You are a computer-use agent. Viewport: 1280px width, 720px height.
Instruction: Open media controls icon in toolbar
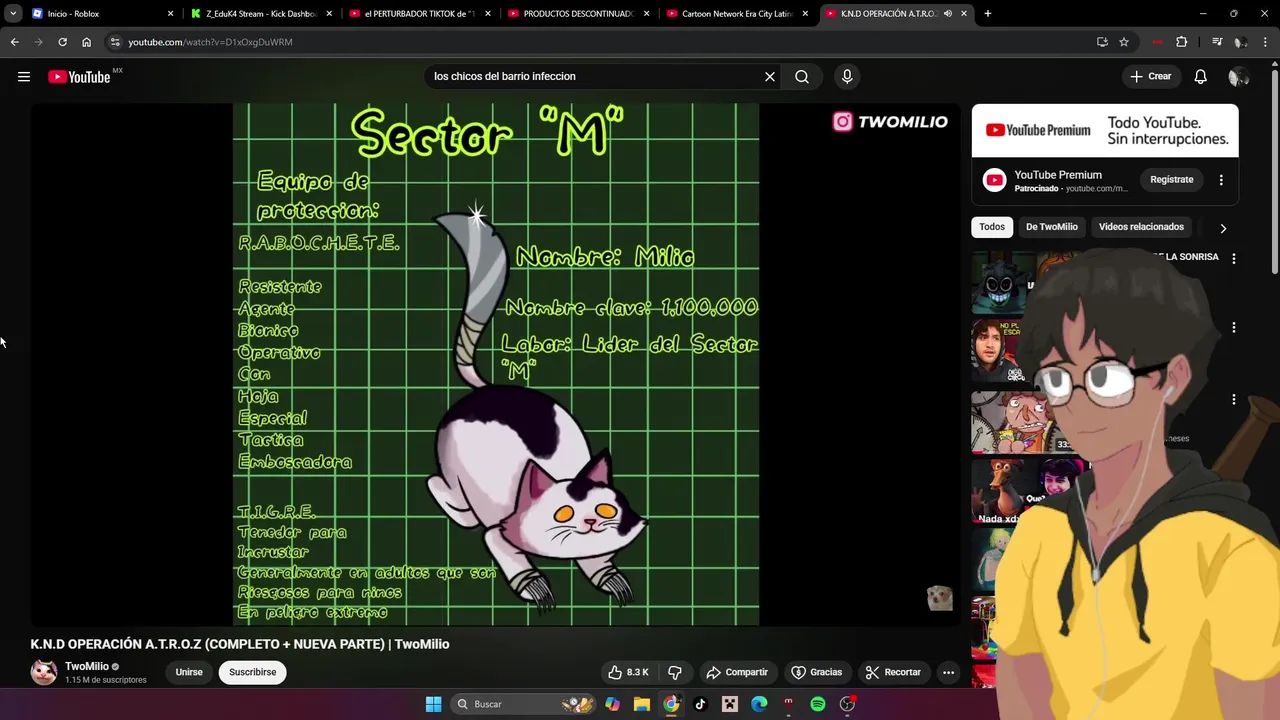coord(1217,42)
